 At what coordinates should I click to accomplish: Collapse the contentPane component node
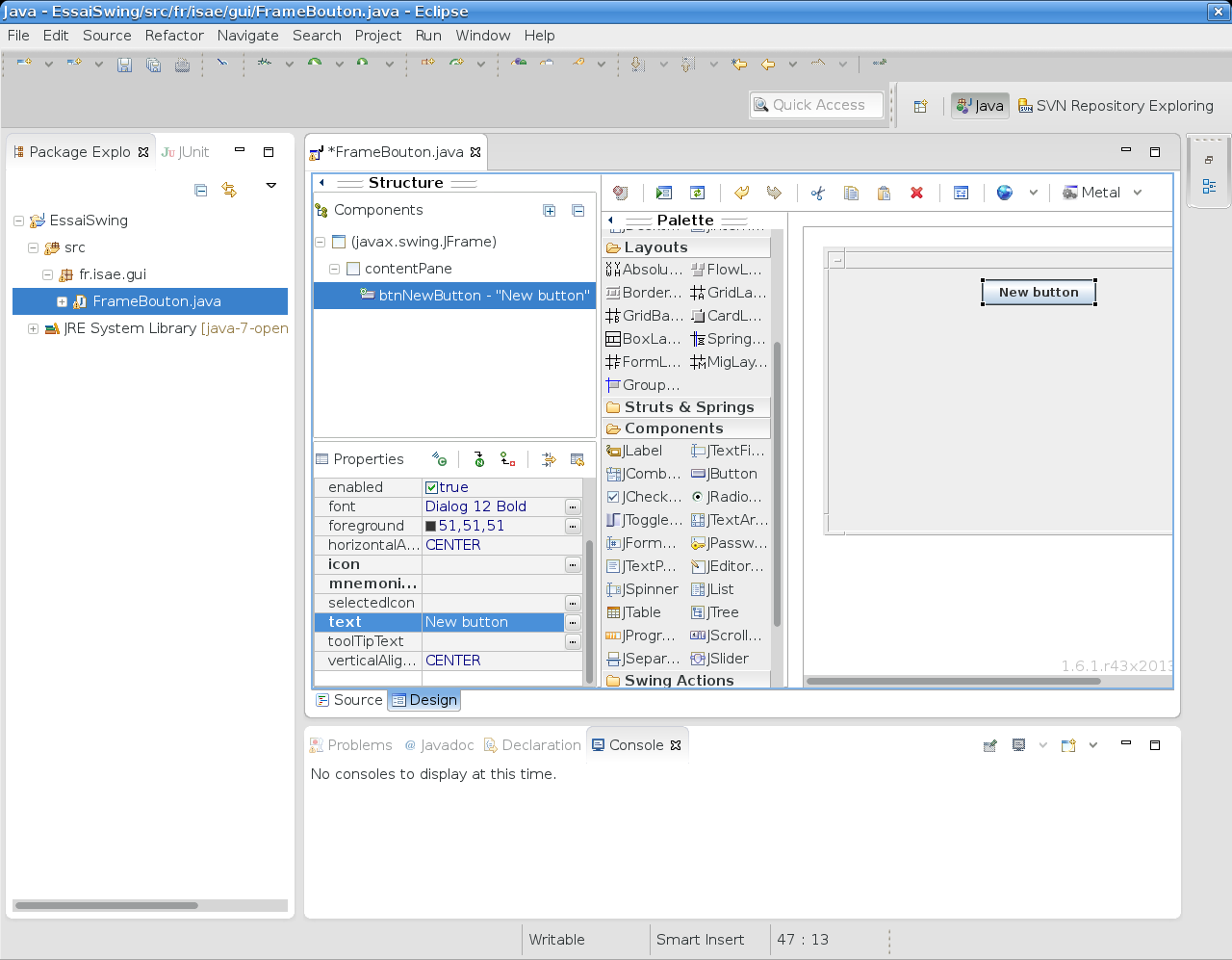(334, 269)
